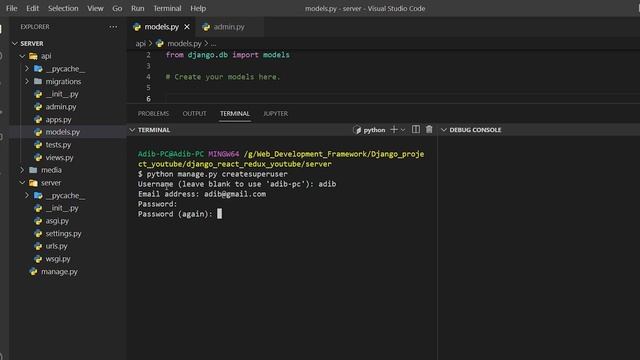Click the '# Create your models here.' comment
The height and width of the screenshot is (360, 640).
tap(223, 77)
